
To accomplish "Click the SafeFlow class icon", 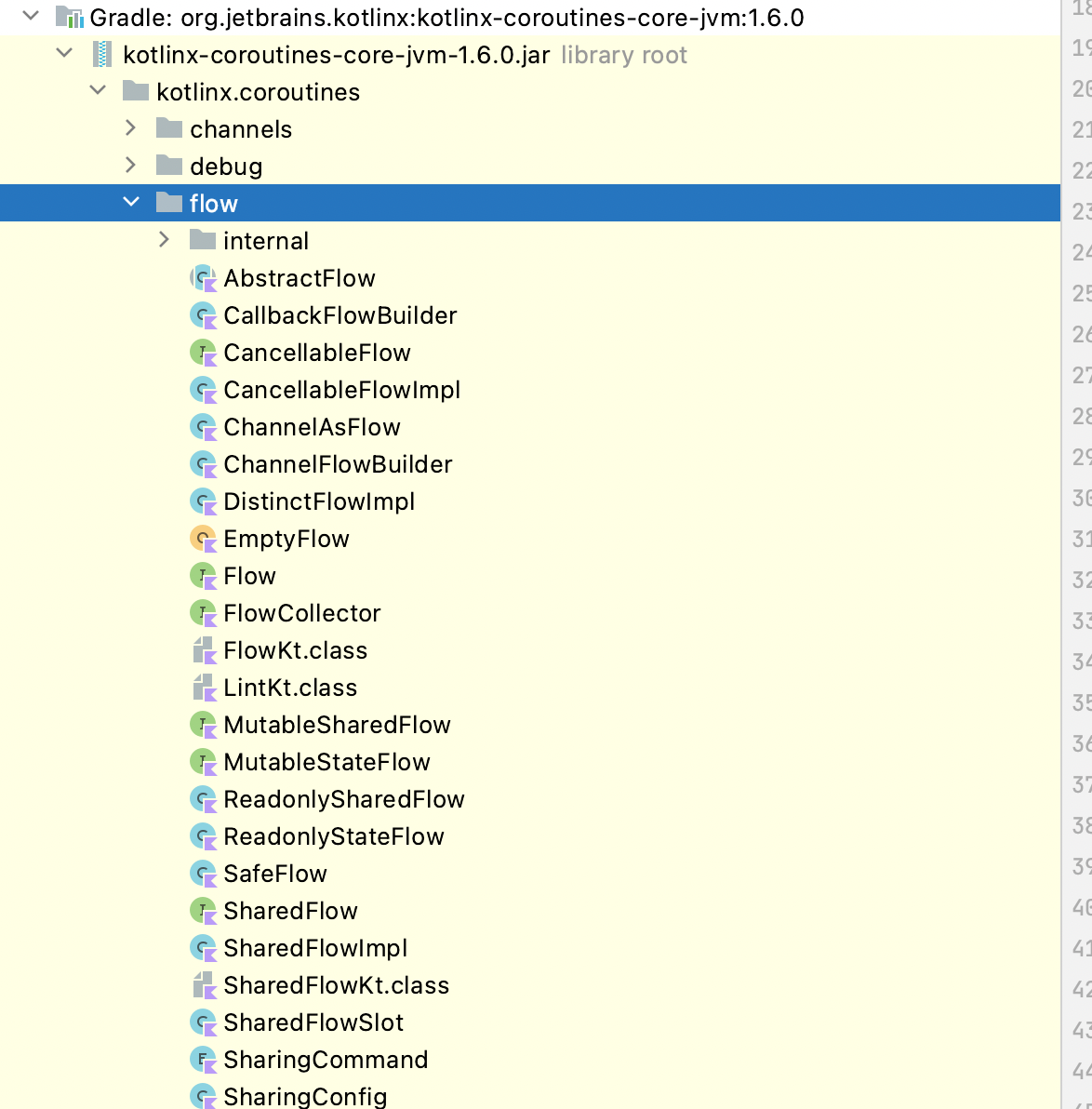I will [x=204, y=875].
